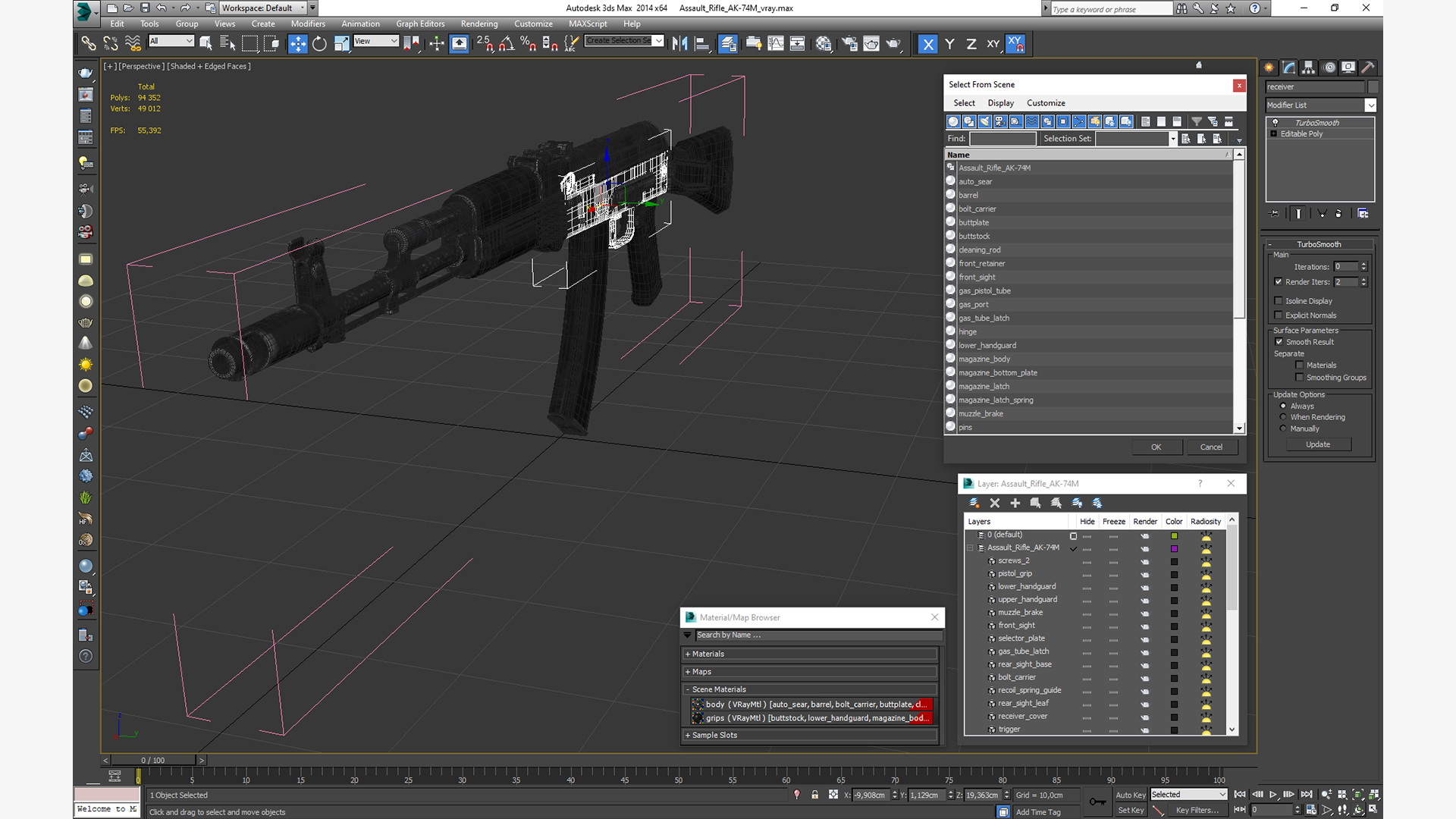Open the Graph Editors menu

420,24
